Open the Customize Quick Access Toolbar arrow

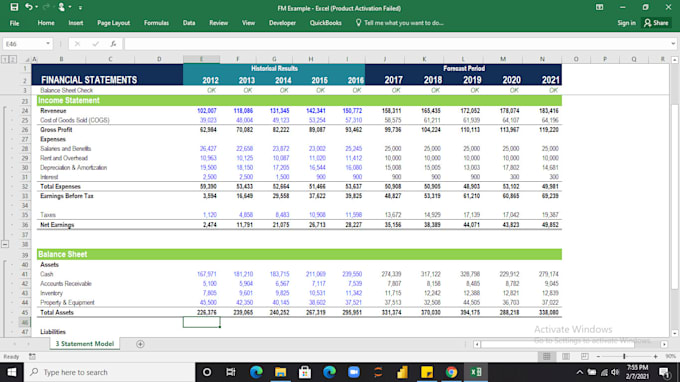[81, 7]
